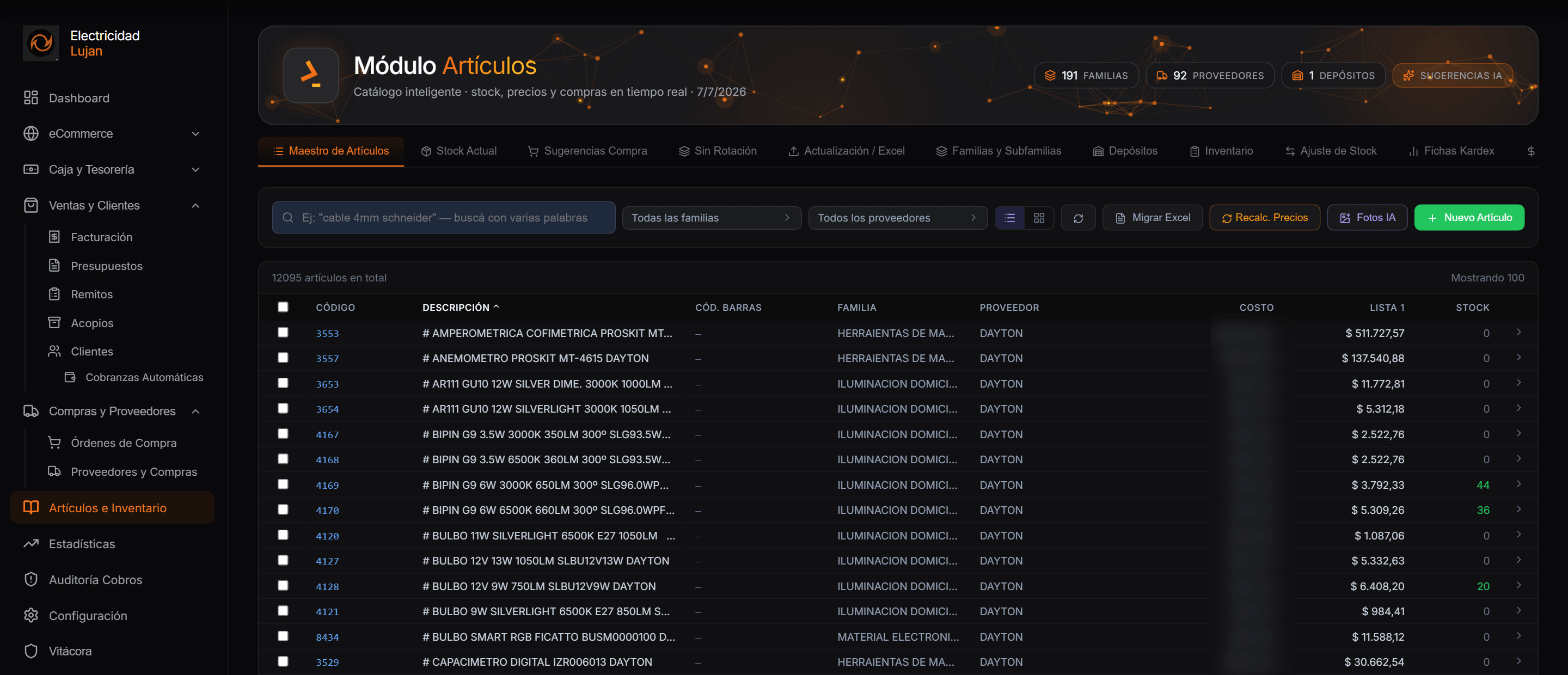Image resolution: width=1568 pixels, height=675 pixels.
Task: Go to Actualización / Excel tab
Action: point(847,151)
